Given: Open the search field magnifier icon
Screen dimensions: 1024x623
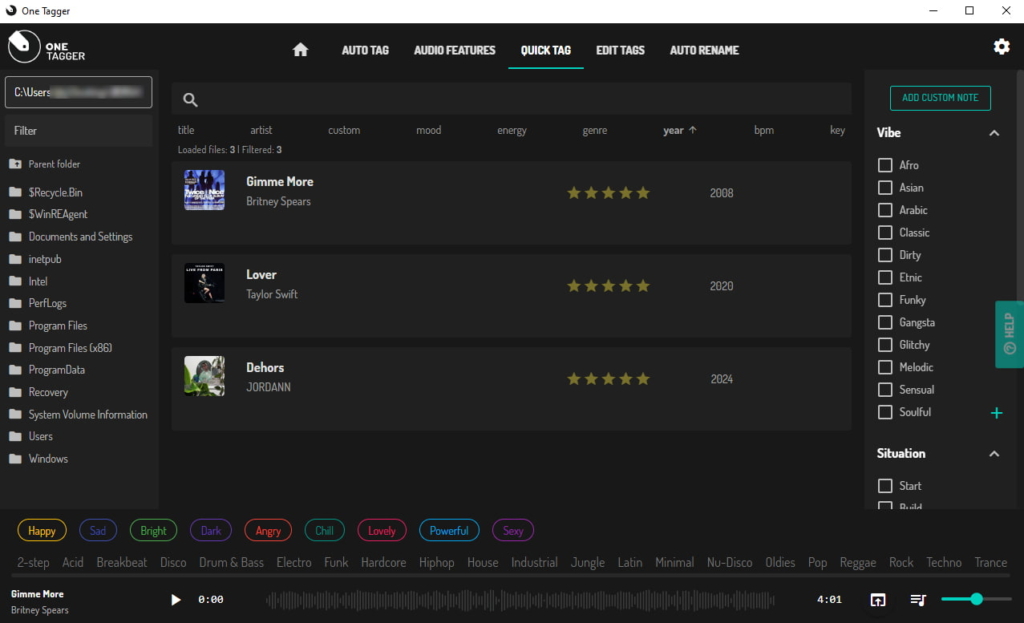Looking at the screenshot, I should tap(190, 99).
